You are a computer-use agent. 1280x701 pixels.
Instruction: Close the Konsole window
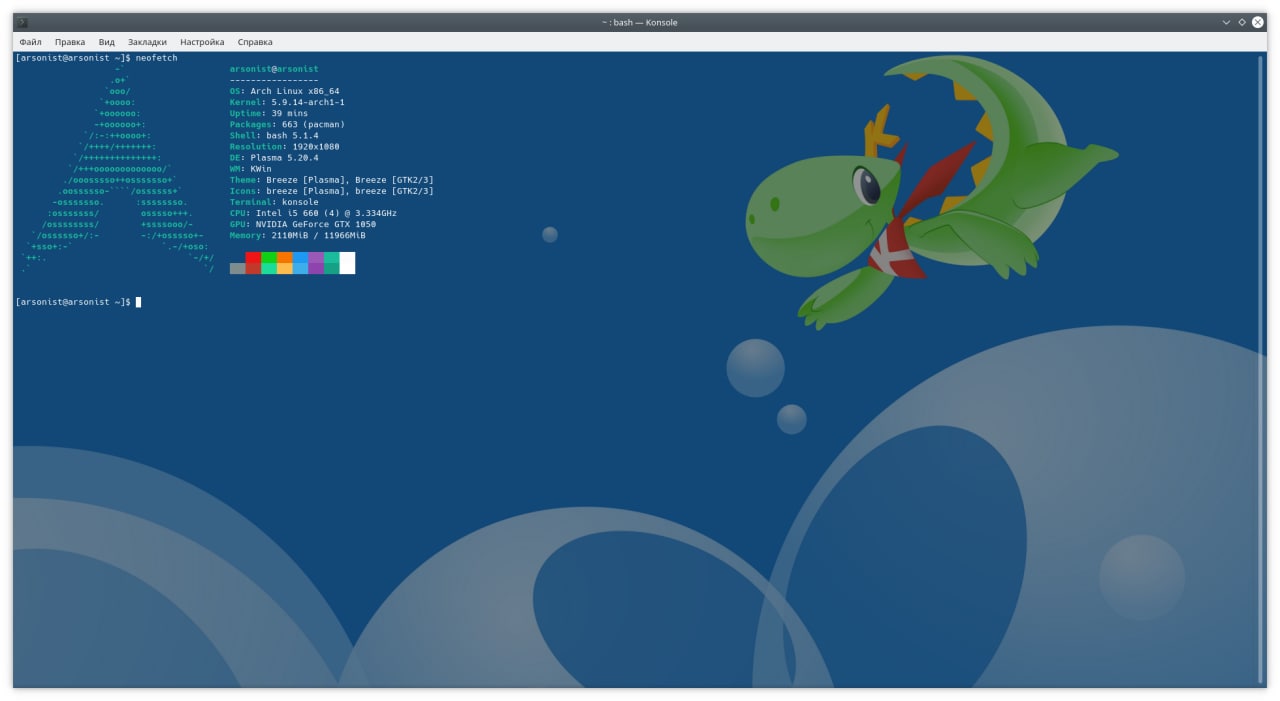1258,22
